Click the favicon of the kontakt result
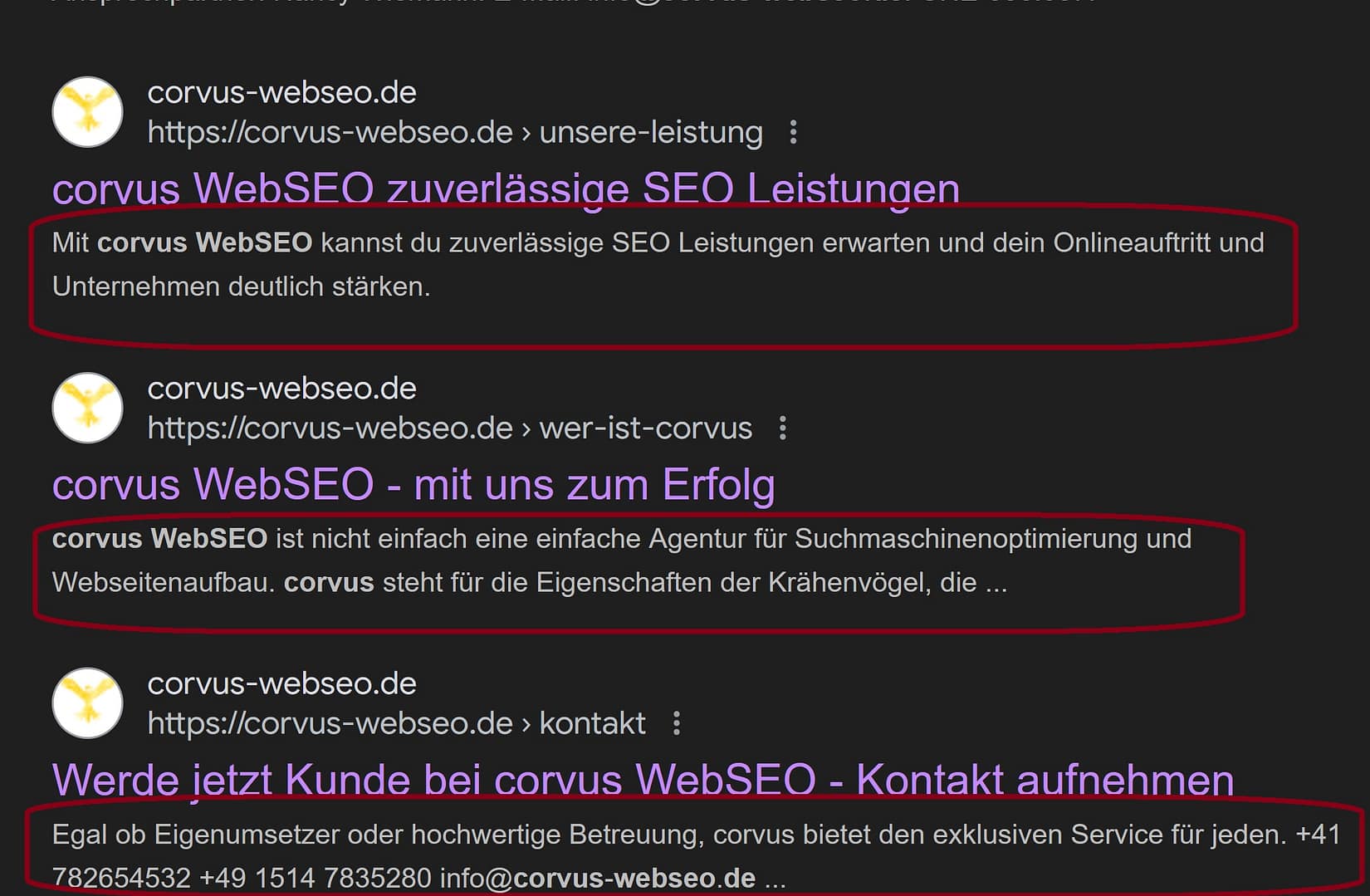This screenshot has width=1370, height=896. point(88,703)
